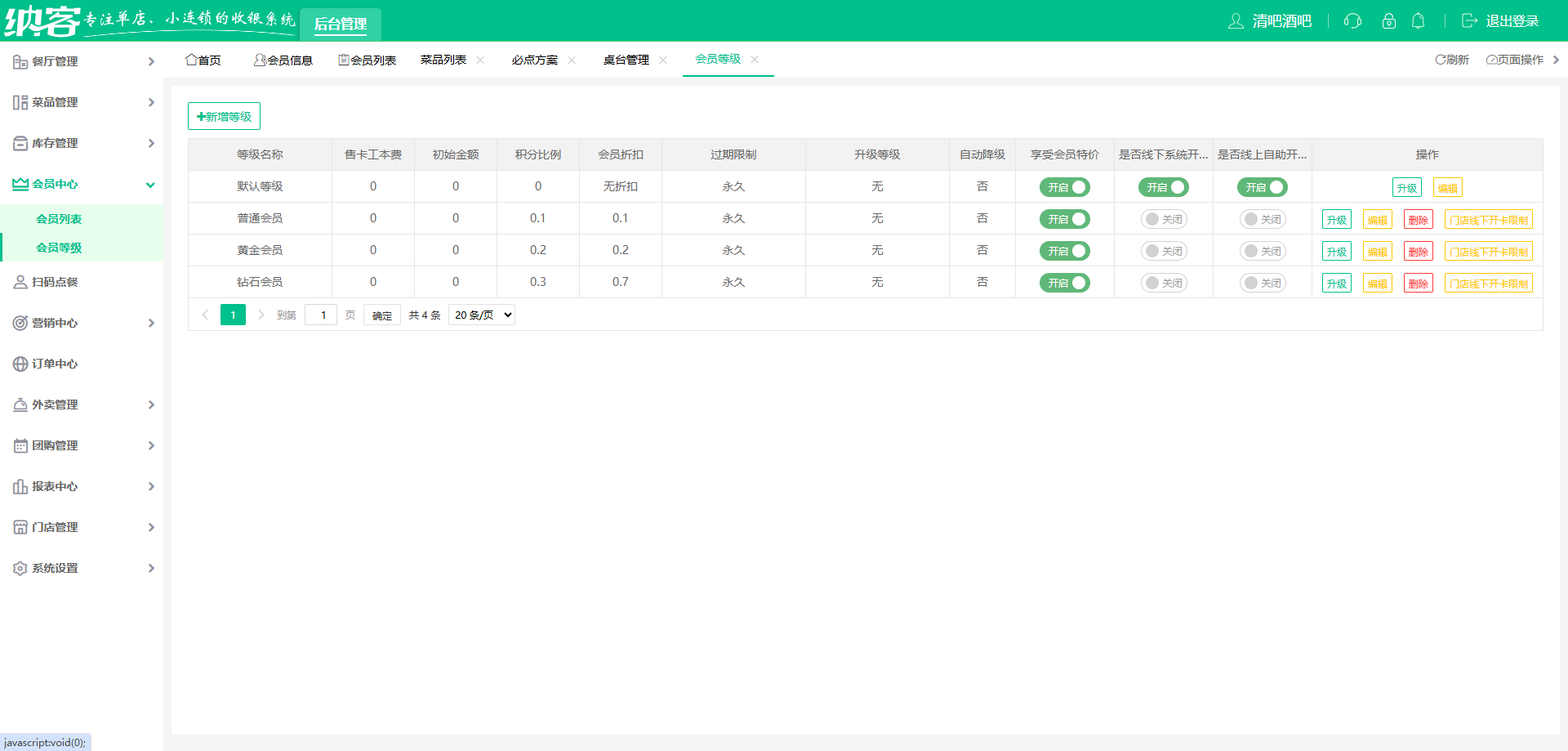This screenshot has height=751, width=1568.
Task: Switch to the 桌台管理 tab
Action: (626, 60)
